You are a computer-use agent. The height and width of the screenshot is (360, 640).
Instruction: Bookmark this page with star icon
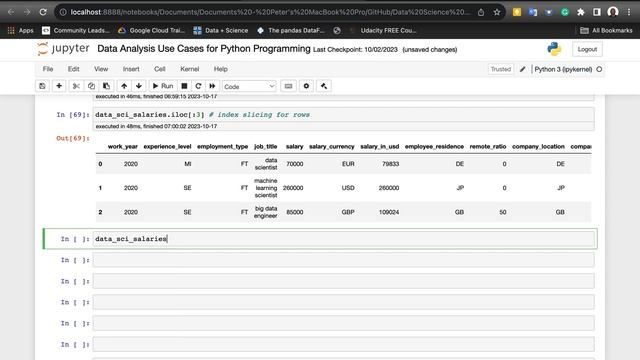pyautogui.click(x=497, y=12)
